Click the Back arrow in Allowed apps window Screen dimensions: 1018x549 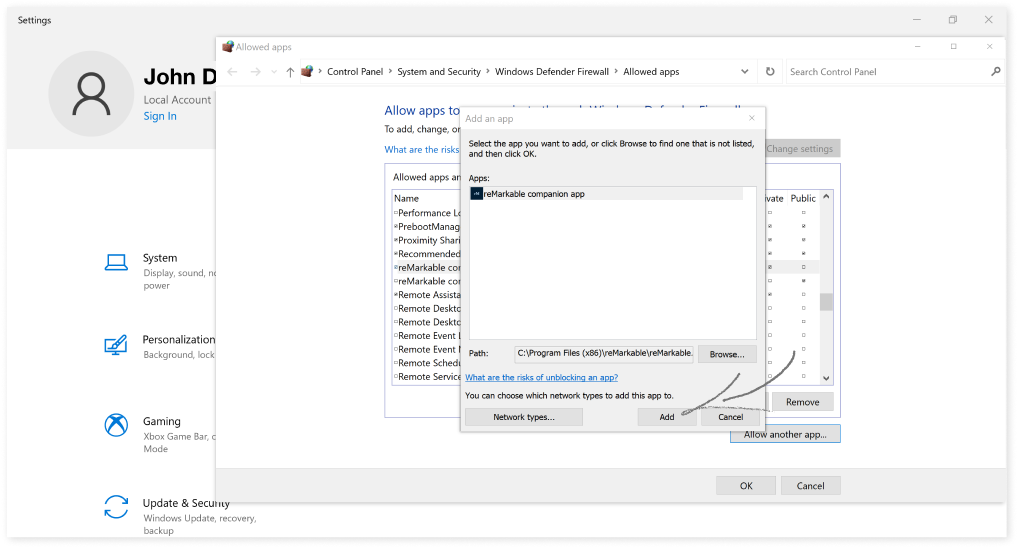(x=232, y=72)
